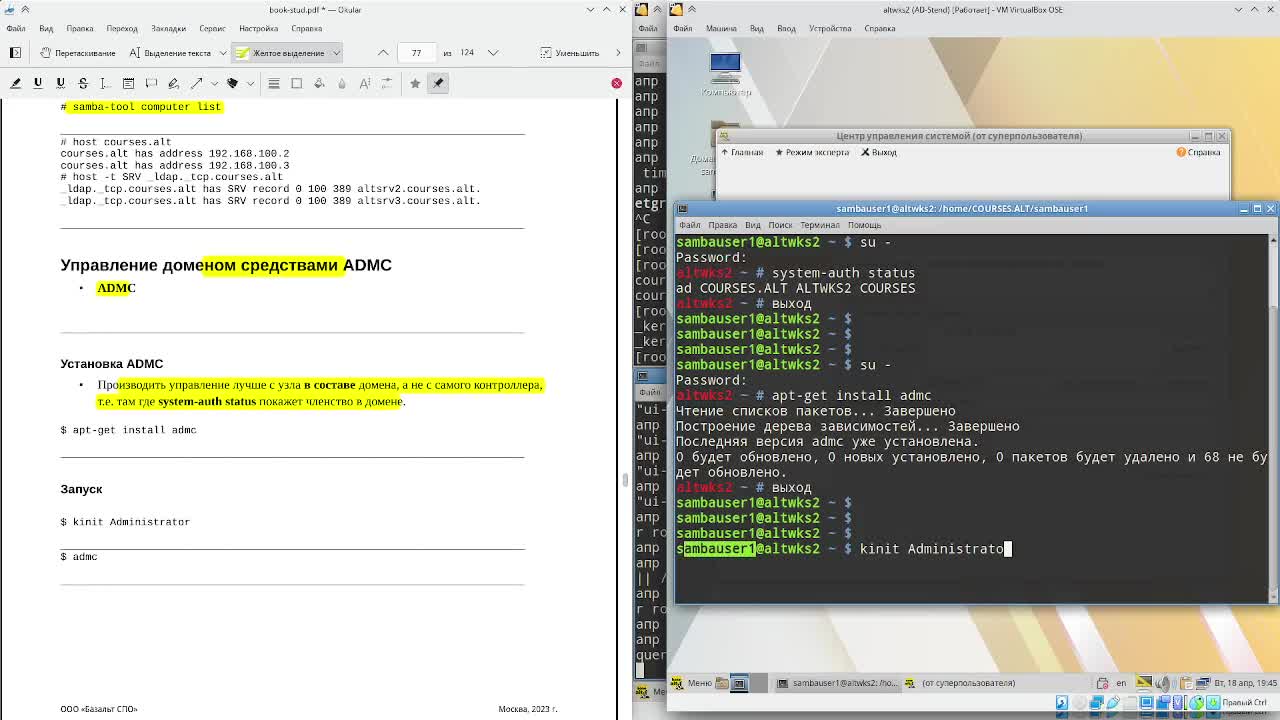Open terminal Поиск menu
The image size is (1280, 720).
pos(780,225)
